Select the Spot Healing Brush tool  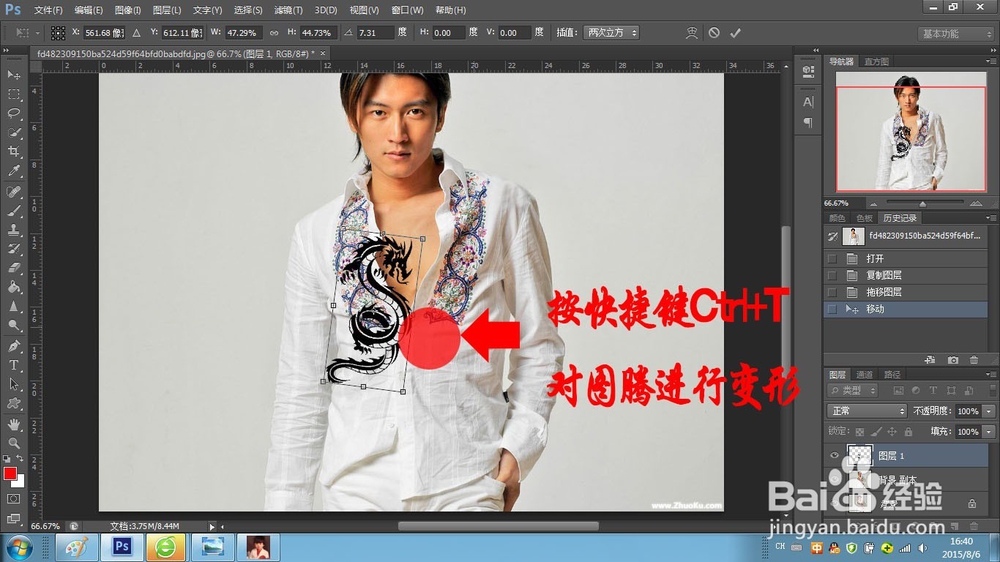[x=13, y=191]
